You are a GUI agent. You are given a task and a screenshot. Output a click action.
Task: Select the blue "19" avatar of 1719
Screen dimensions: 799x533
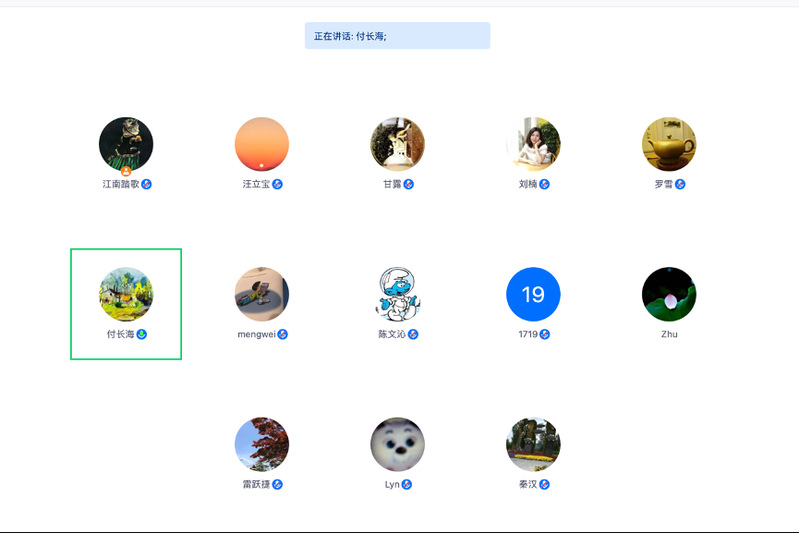pyautogui.click(x=534, y=294)
